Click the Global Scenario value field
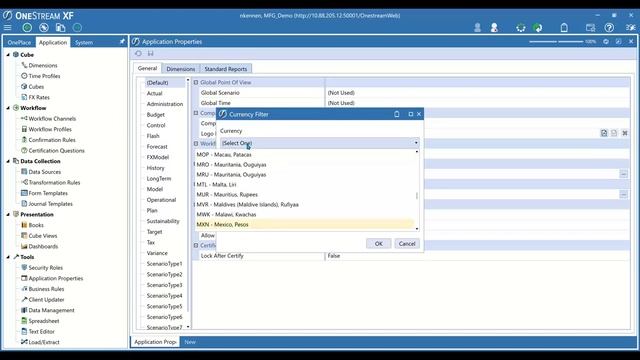 coord(477,93)
